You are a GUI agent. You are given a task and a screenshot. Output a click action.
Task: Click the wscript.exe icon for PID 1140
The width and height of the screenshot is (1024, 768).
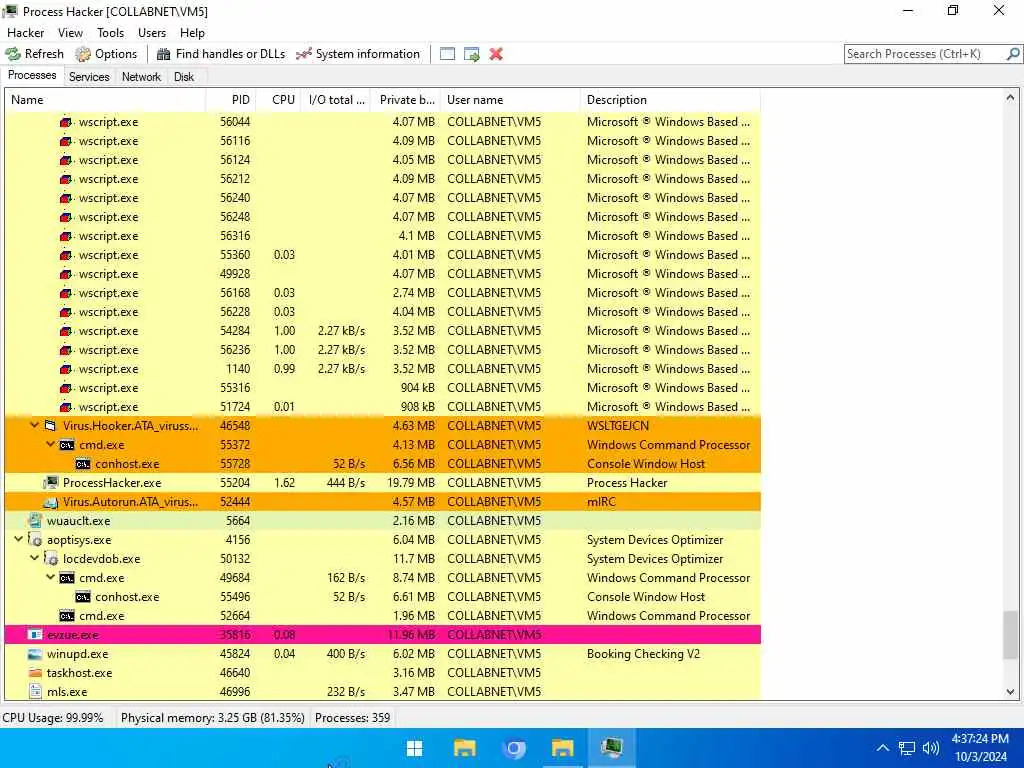pos(66,369)
